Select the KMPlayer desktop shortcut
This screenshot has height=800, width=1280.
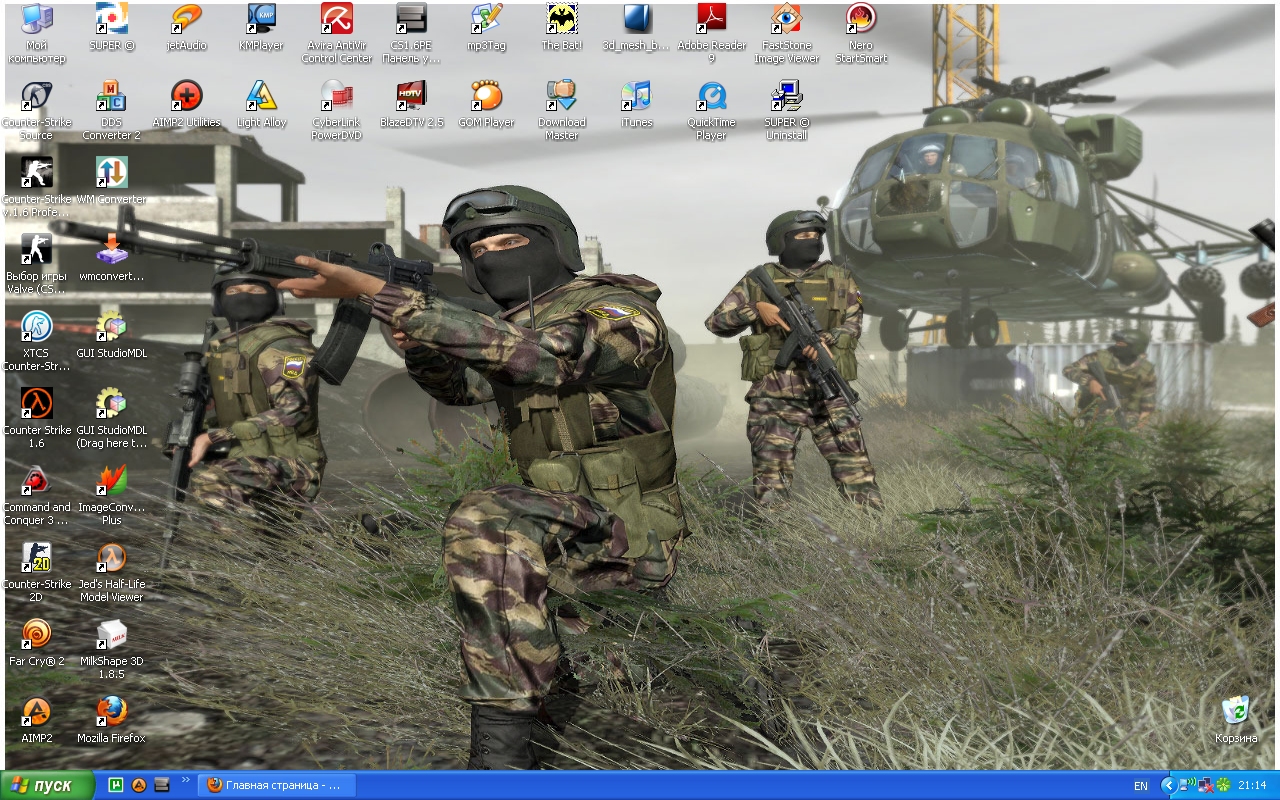tap(261, 20)
